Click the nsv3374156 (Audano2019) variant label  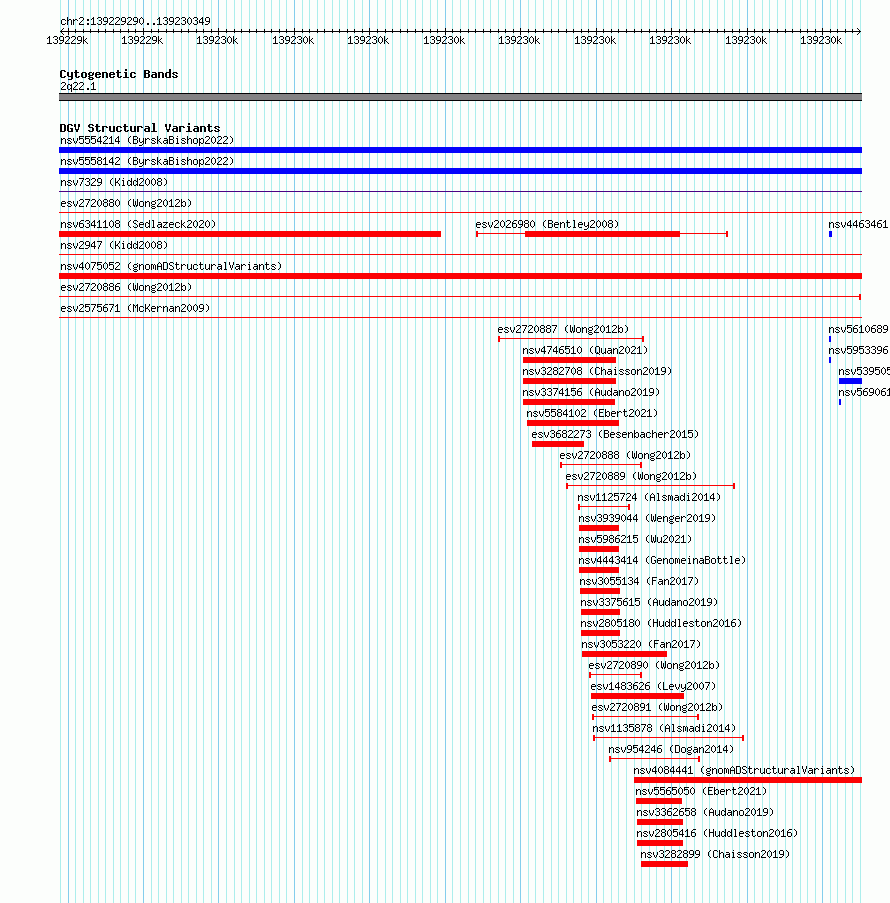click(591, 392)
